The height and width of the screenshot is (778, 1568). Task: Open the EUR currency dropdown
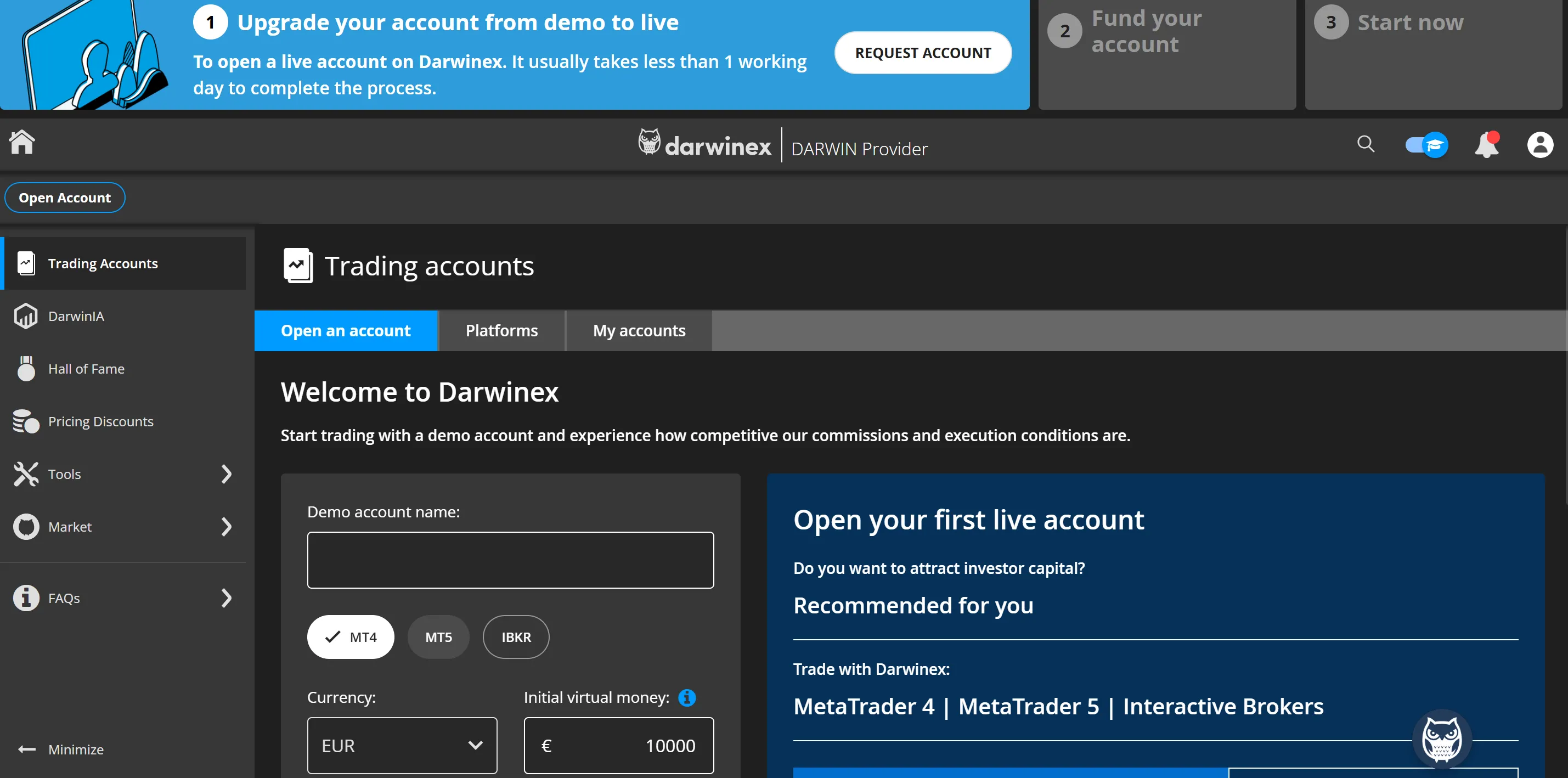pos(402,746)
